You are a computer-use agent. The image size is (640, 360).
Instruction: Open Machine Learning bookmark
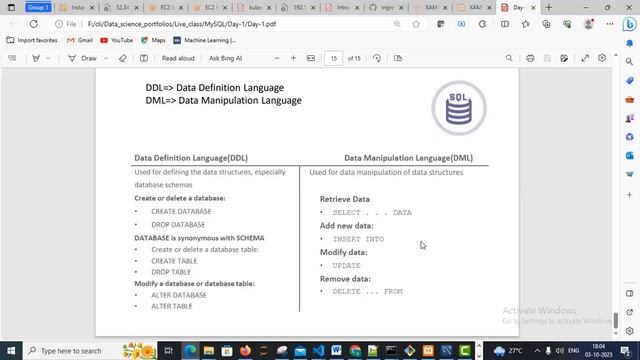(x=205, y=40)
